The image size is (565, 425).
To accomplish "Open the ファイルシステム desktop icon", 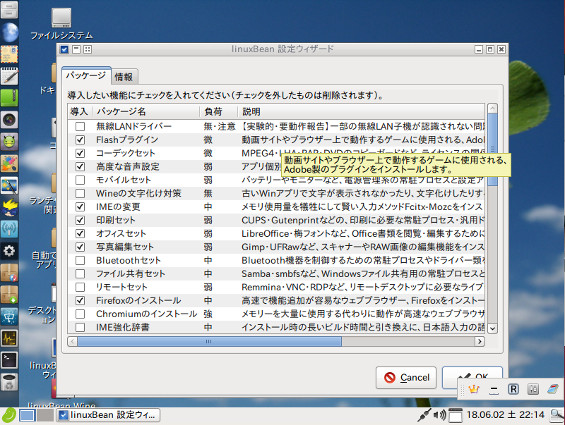I will pos(61,24).
